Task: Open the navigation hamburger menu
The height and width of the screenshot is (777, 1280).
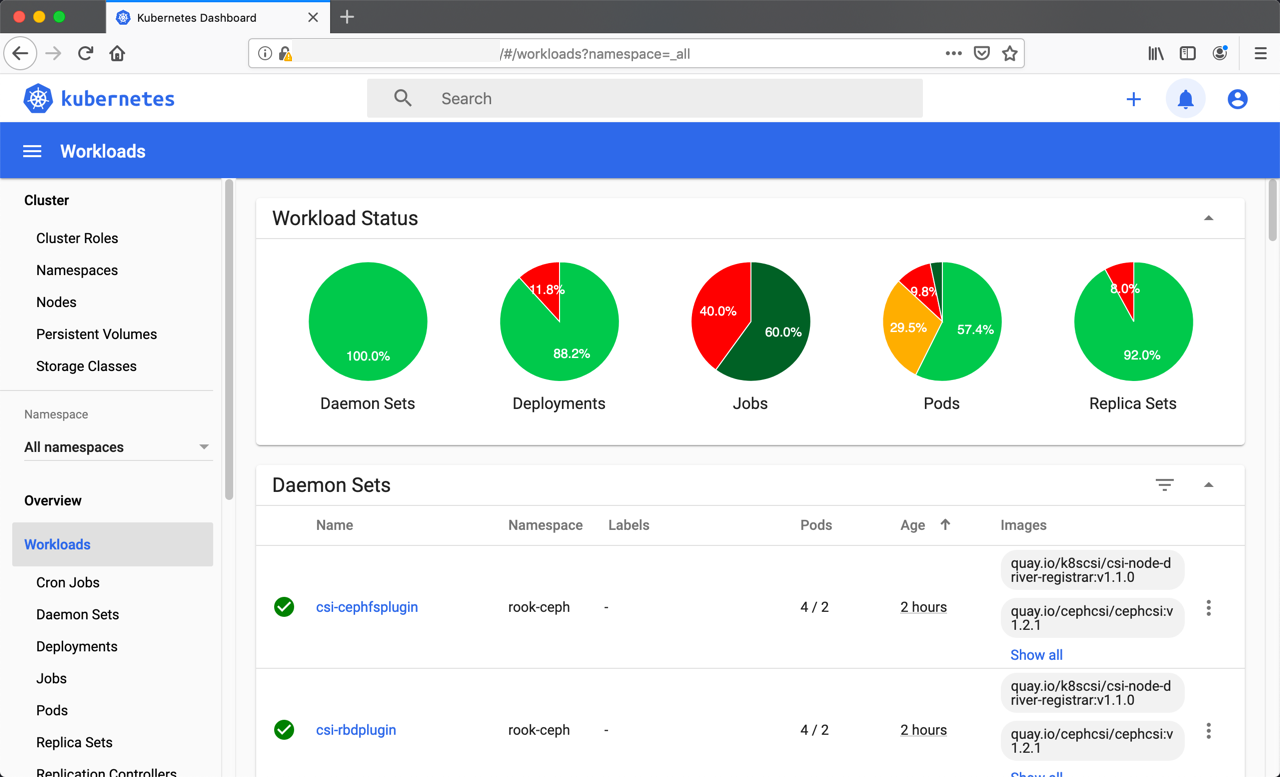Action: pyautogui.click(x=32, y=150)
